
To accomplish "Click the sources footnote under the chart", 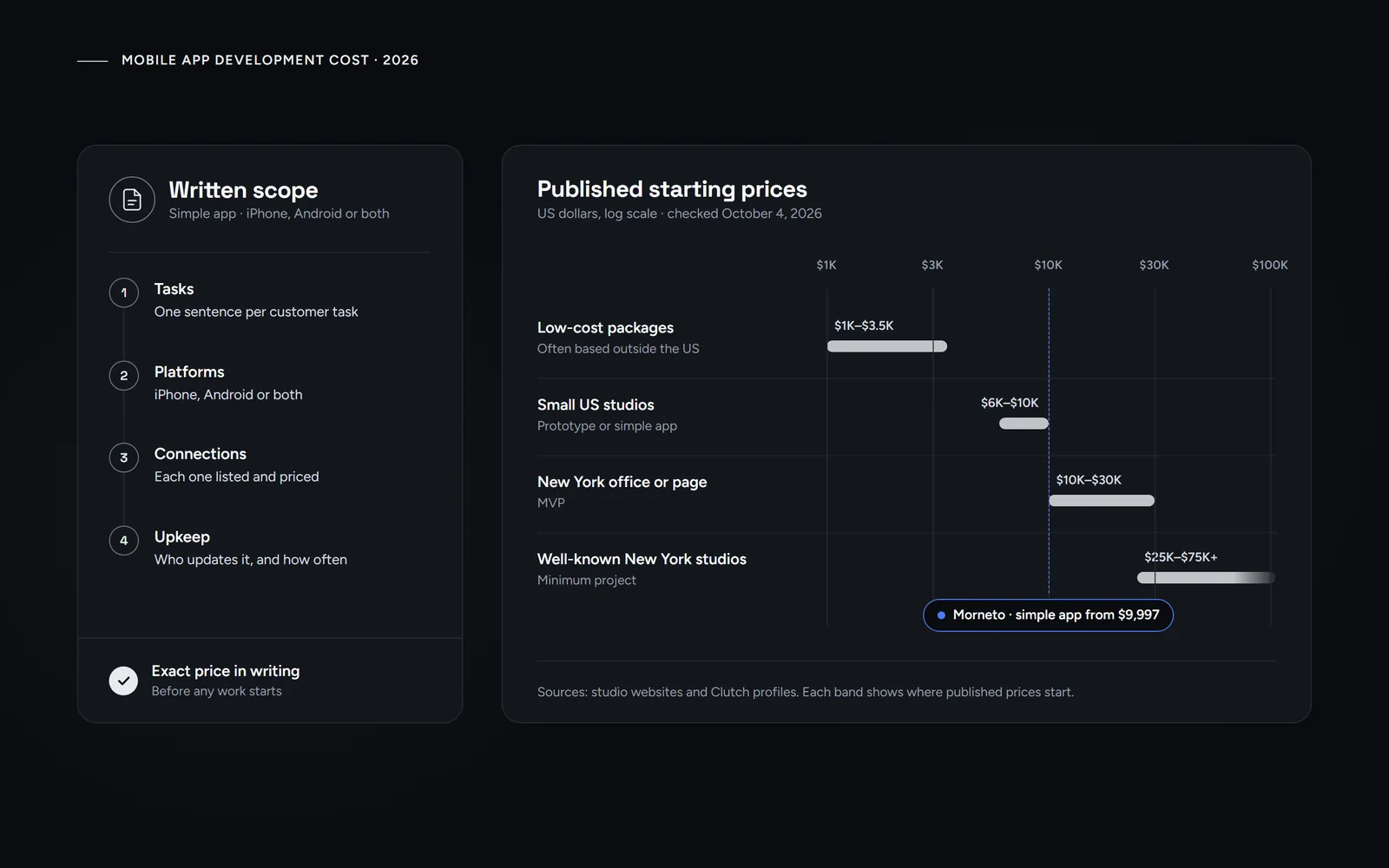I will 806,692.
